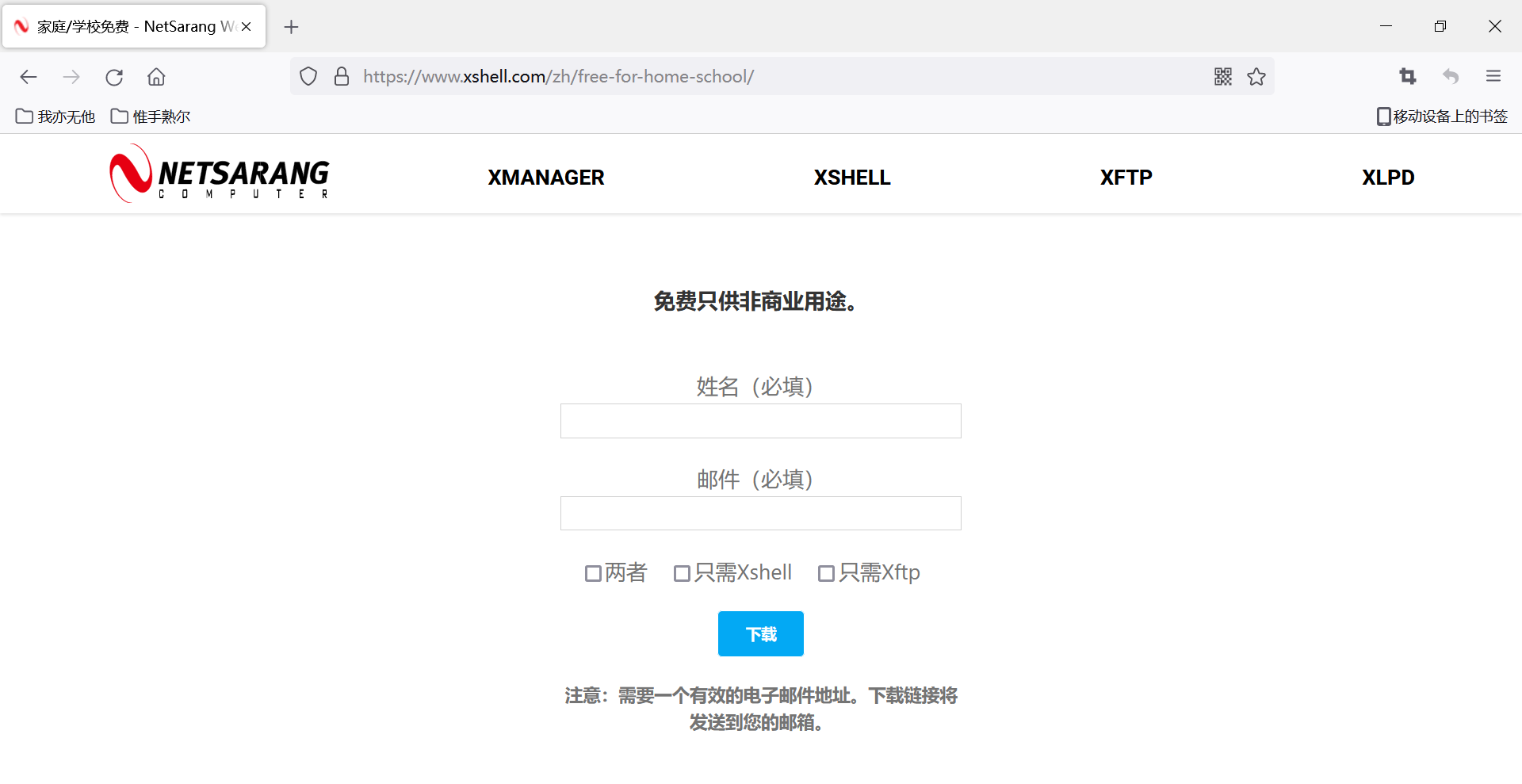The height and width of the screenshot is (784, 1522).
Task: Click the blue 下载 button
Action: 761,634
